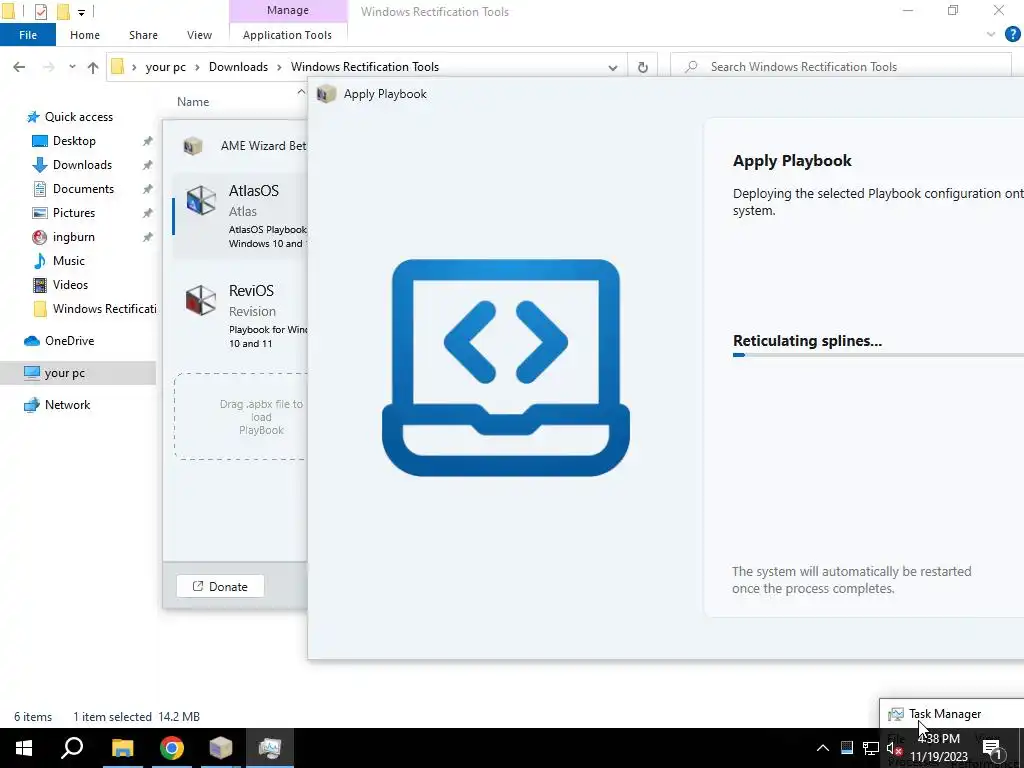
Task: Click the Reticulating splines progress bar
Action: (878, 355)
